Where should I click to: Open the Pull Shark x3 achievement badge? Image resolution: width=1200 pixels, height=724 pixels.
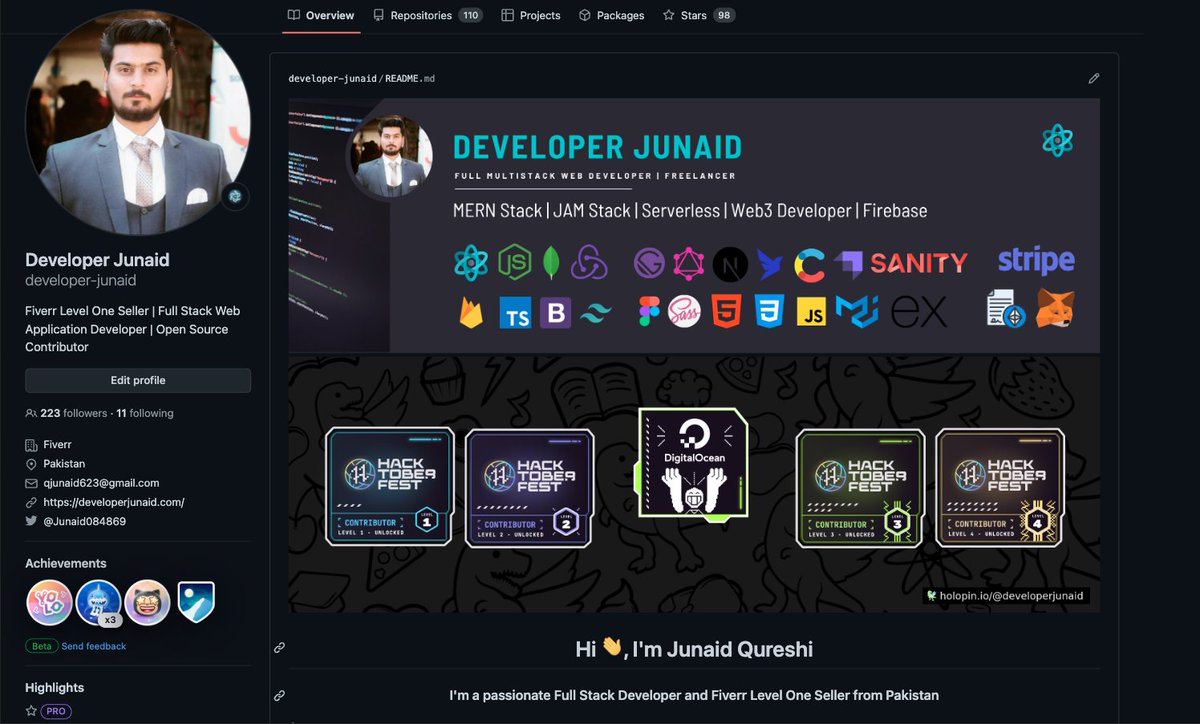pyautogui.click(x=98, y=602)
